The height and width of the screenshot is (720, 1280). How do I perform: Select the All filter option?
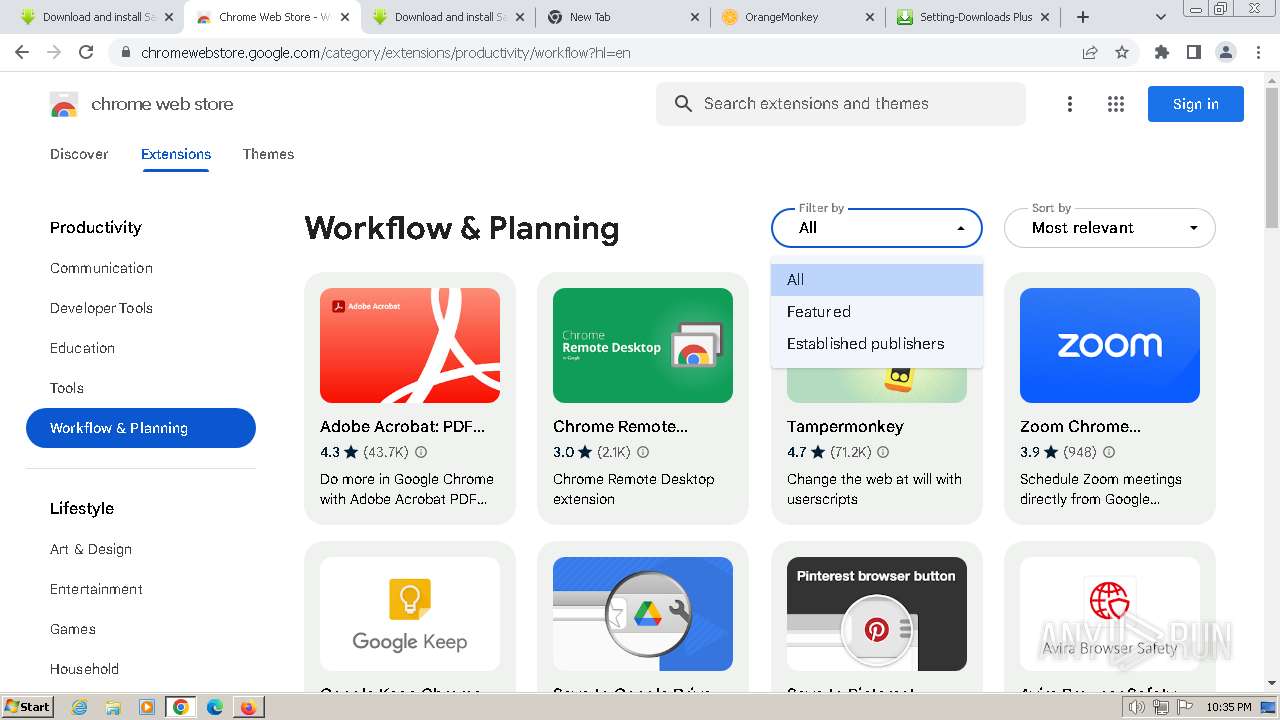pos(877,280)
